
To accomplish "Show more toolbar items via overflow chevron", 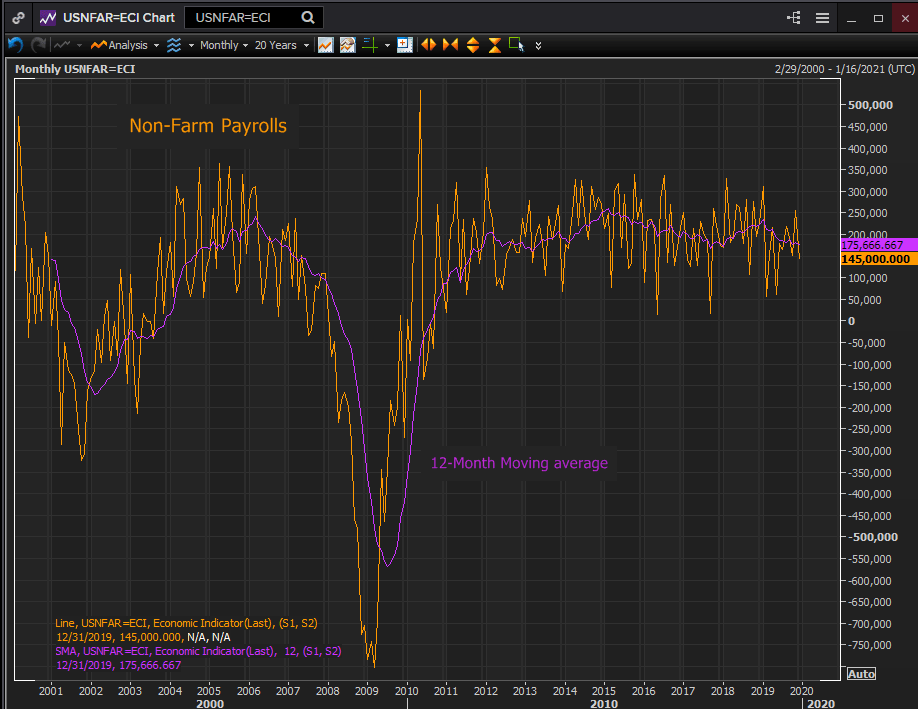I will pos(539,46).
